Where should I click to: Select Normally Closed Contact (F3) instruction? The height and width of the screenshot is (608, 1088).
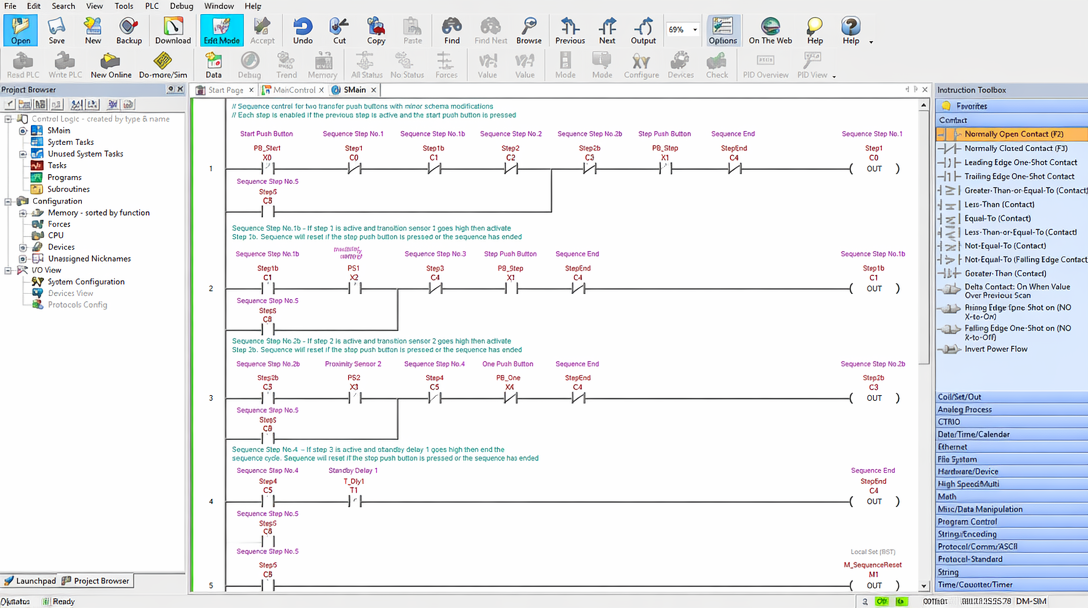click(x=1012, y=149)
